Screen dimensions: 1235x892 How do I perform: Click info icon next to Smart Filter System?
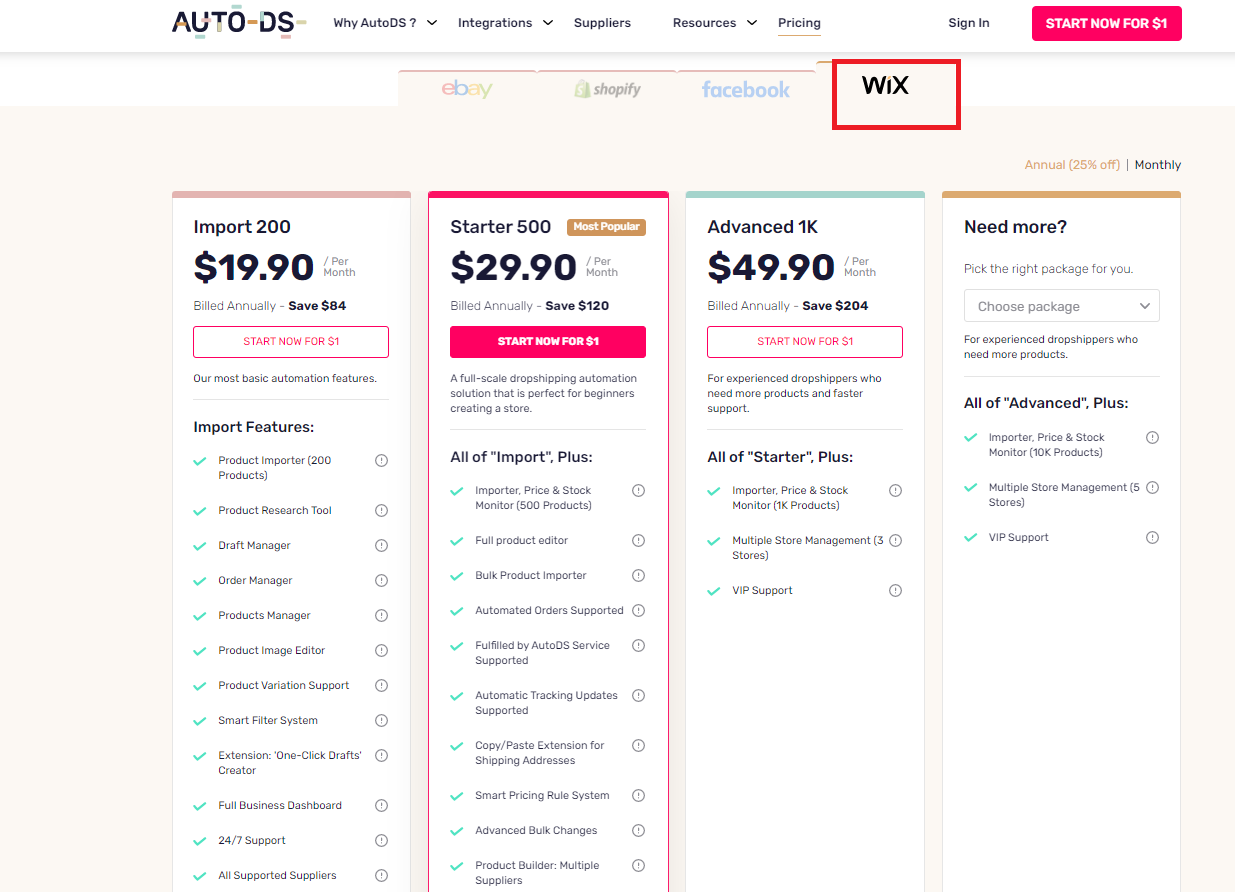click(x=381, y=720)
